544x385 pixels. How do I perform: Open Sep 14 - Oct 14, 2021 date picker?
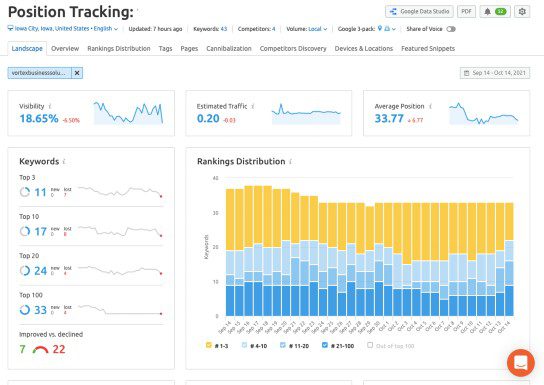coord(495,73)
